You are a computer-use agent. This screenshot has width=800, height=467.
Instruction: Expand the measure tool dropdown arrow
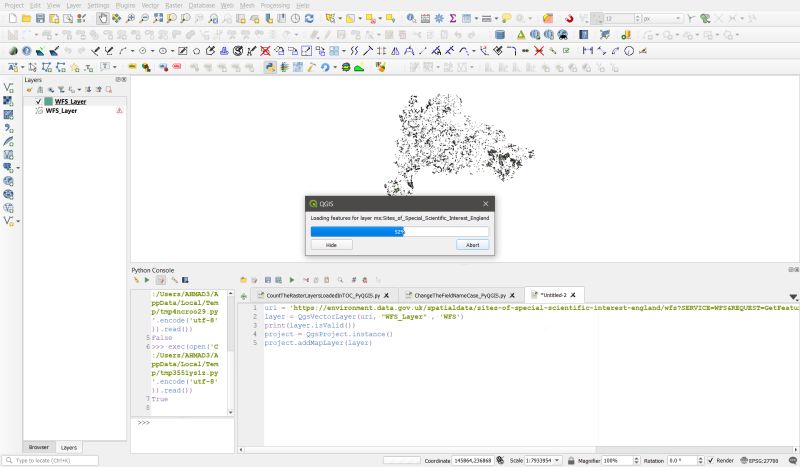[x=495, y=19]
